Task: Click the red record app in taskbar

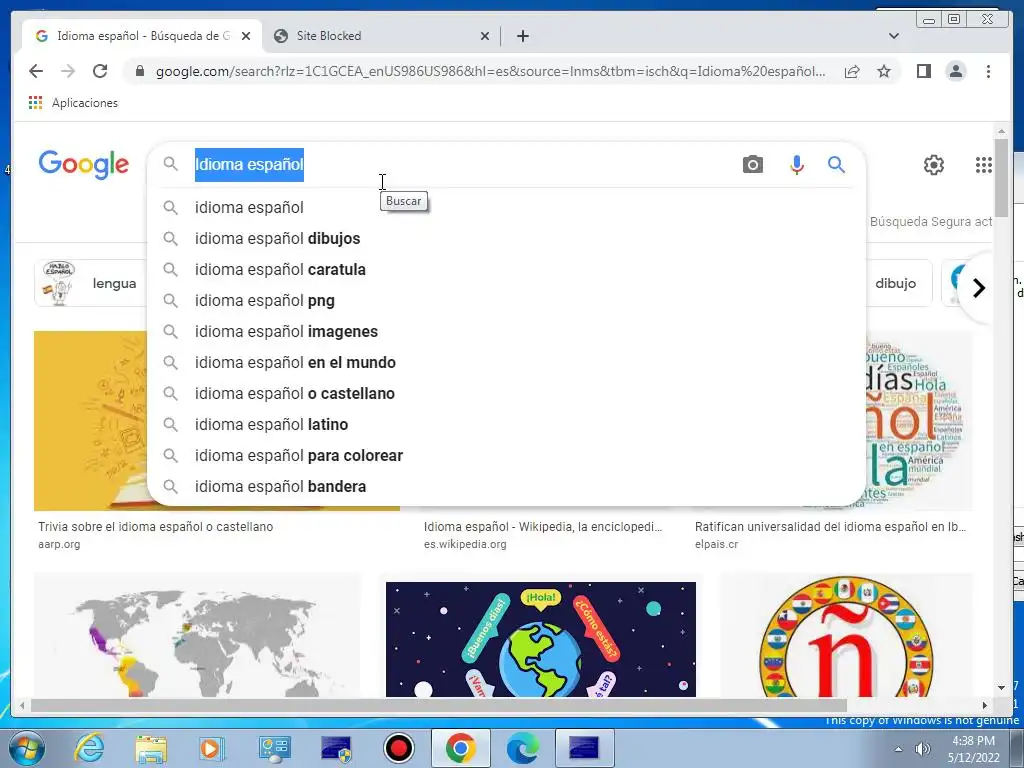Action: click(x=398, y=748)
